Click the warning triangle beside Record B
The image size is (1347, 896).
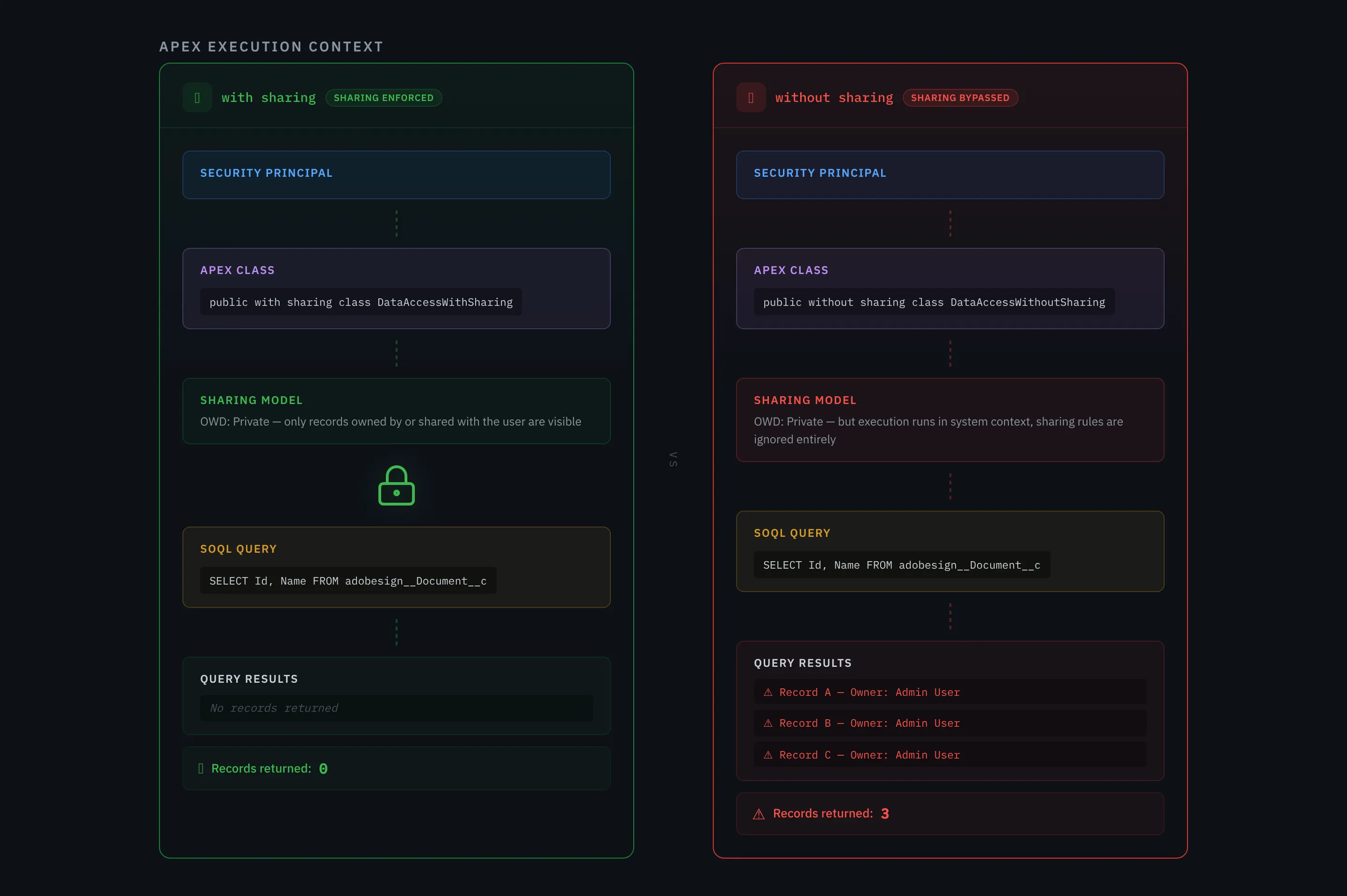click(768, 723)
